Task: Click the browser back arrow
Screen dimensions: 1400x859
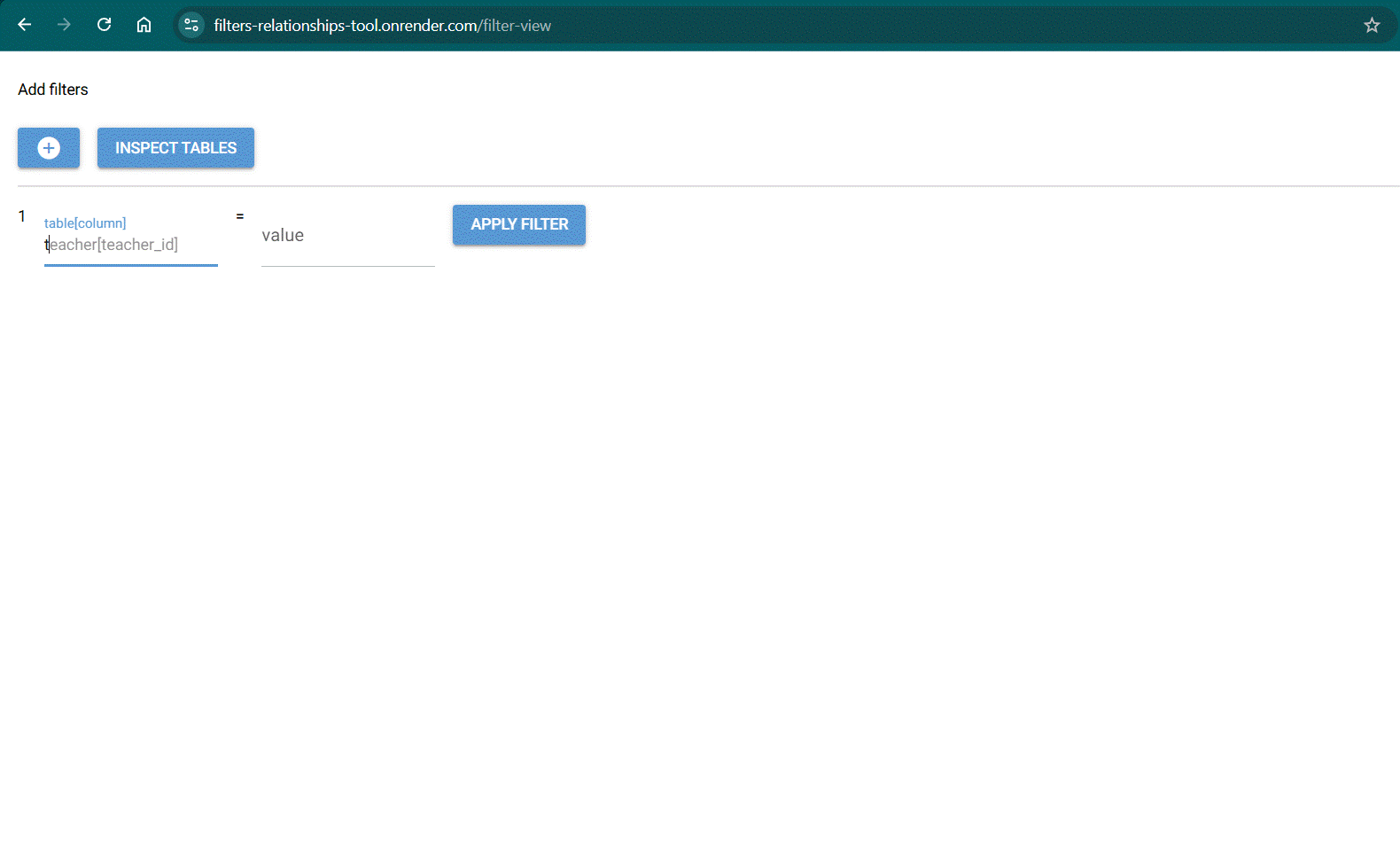Action: coord(25,25)
